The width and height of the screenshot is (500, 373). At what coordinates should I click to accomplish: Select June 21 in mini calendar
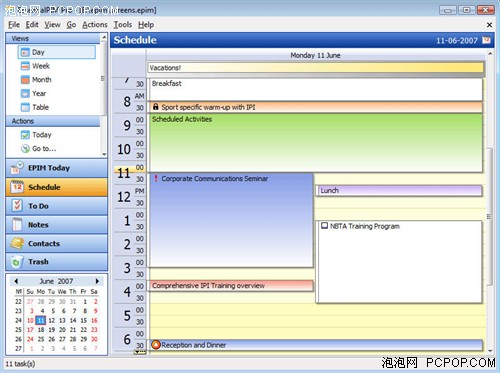click(x=73, y=330)
